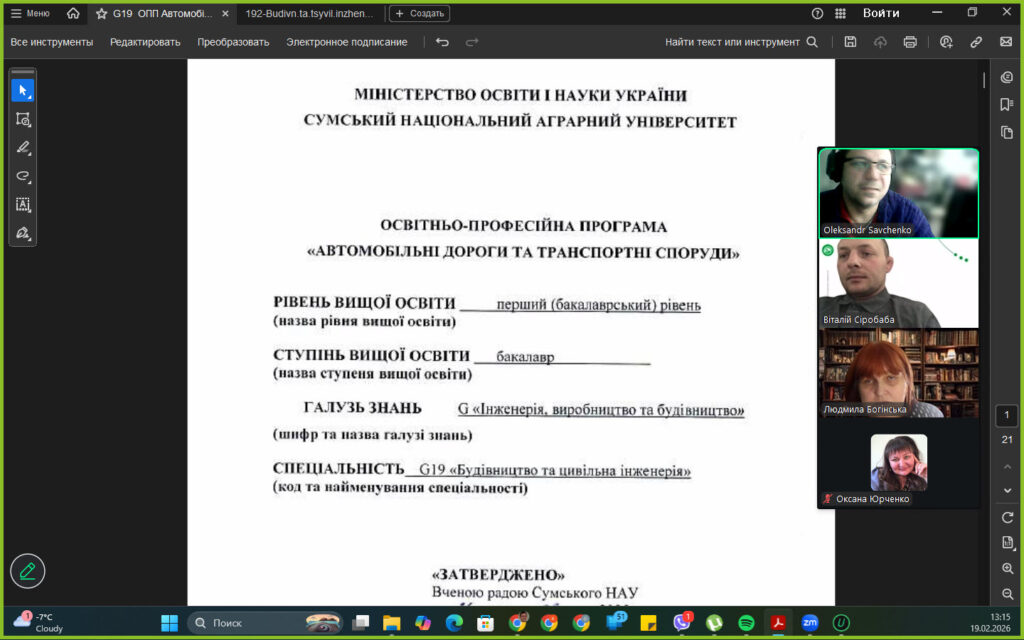This screenshot has height=640, width=1024.
Task: Click the save document icon
Action: click(850, 42)
